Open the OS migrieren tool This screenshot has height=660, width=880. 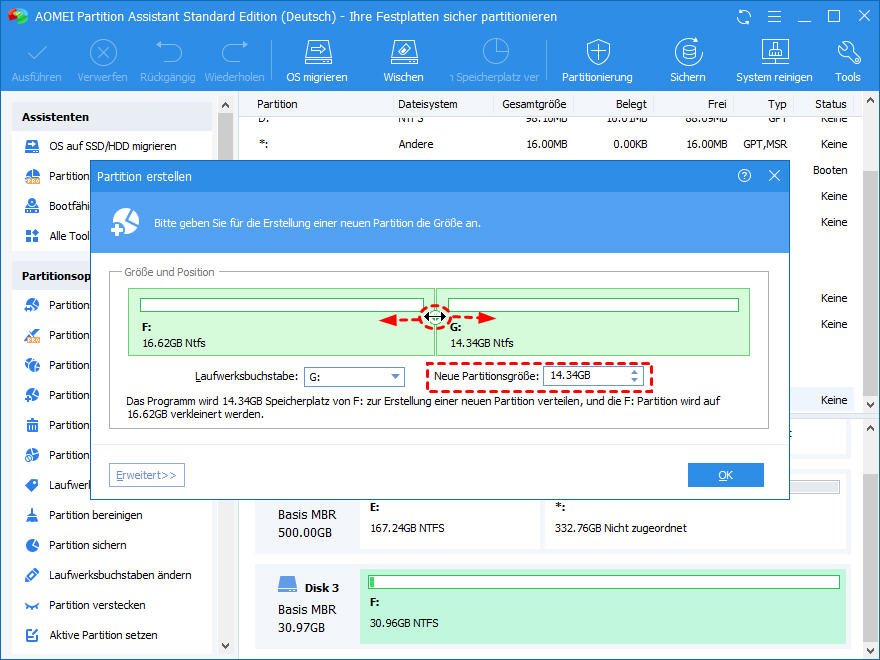(x=317, y=61)
